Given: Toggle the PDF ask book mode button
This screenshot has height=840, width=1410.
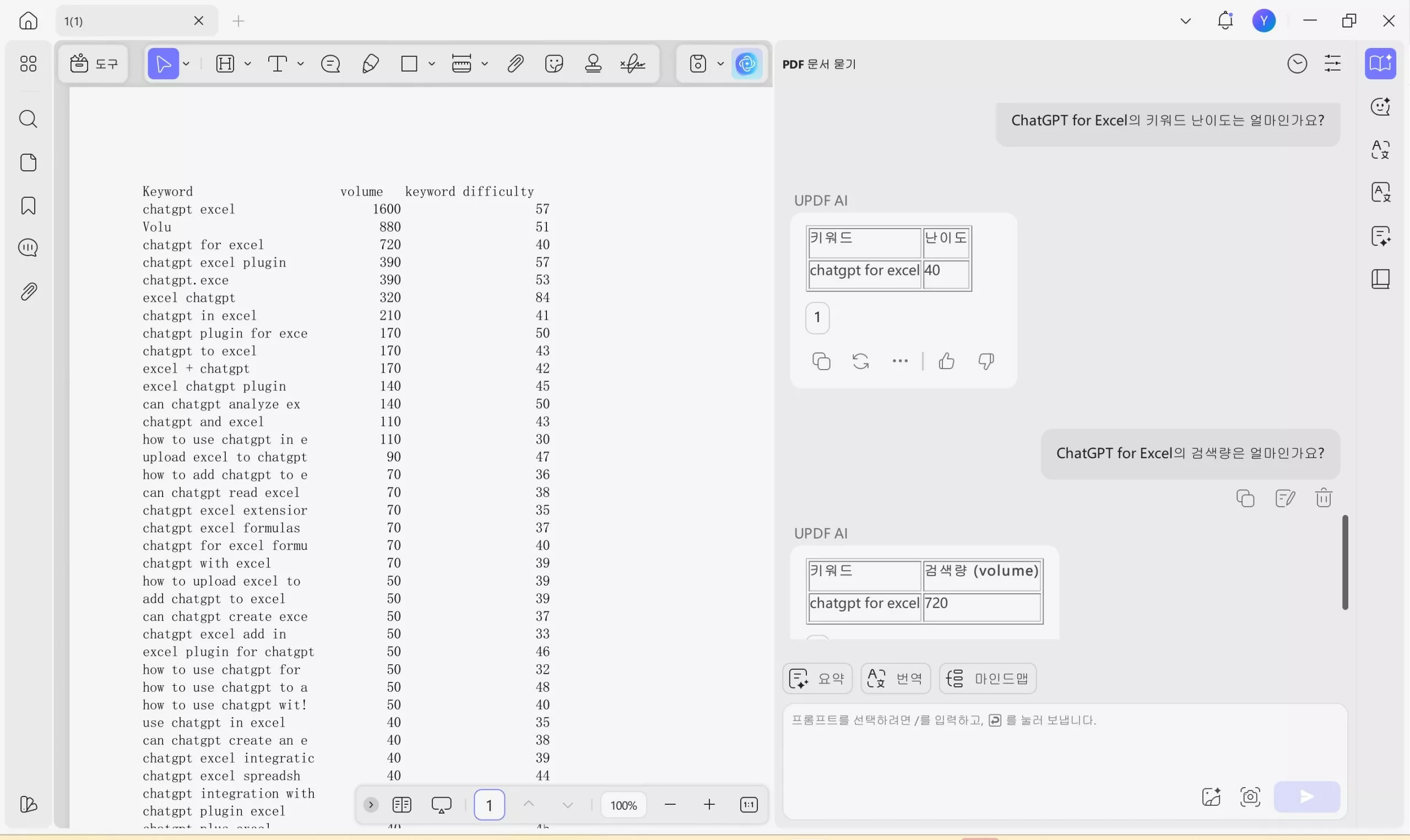Looking at the screenshot, I should [1381, 63].
